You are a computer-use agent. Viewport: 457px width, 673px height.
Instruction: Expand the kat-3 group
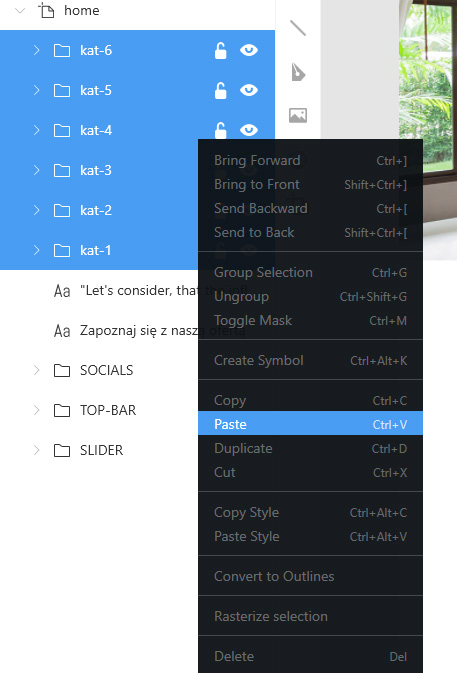pyautogui.click(x=36, y=170)
